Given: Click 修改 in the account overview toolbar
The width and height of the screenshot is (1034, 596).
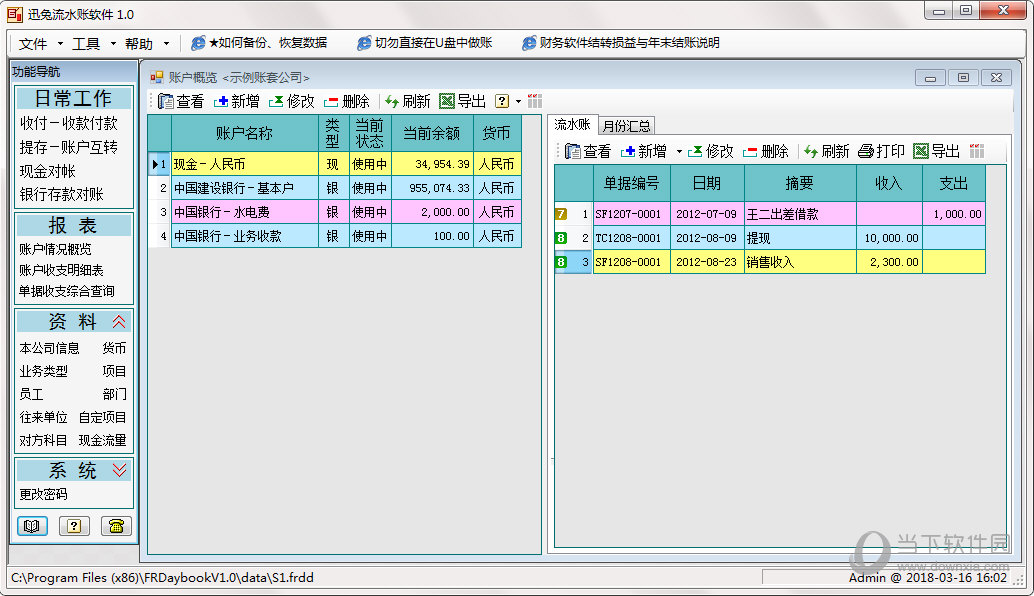Looking at the screenshot, I should tap(292, 101).
